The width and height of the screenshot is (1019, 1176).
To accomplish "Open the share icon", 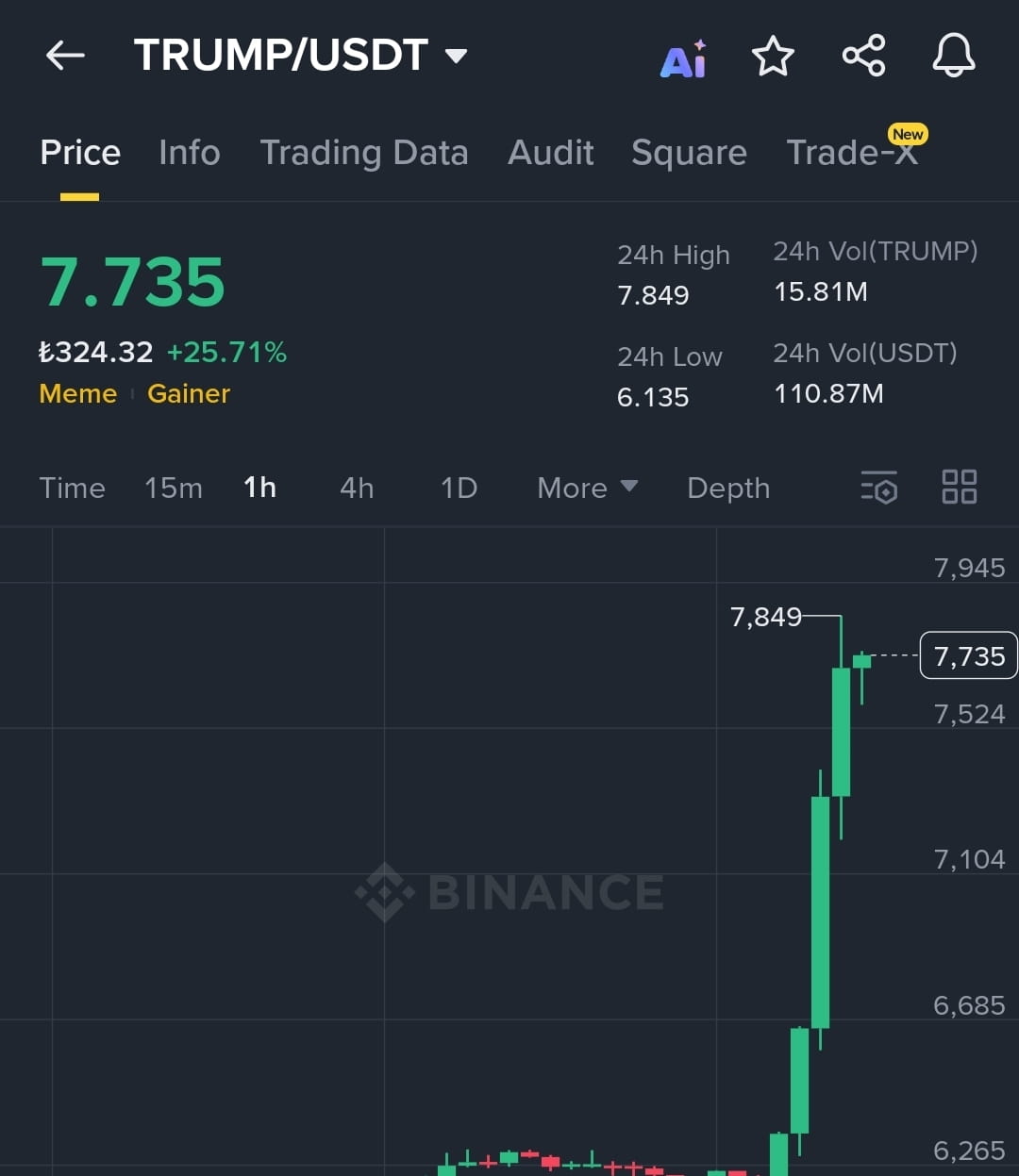I will pos(863,56).
